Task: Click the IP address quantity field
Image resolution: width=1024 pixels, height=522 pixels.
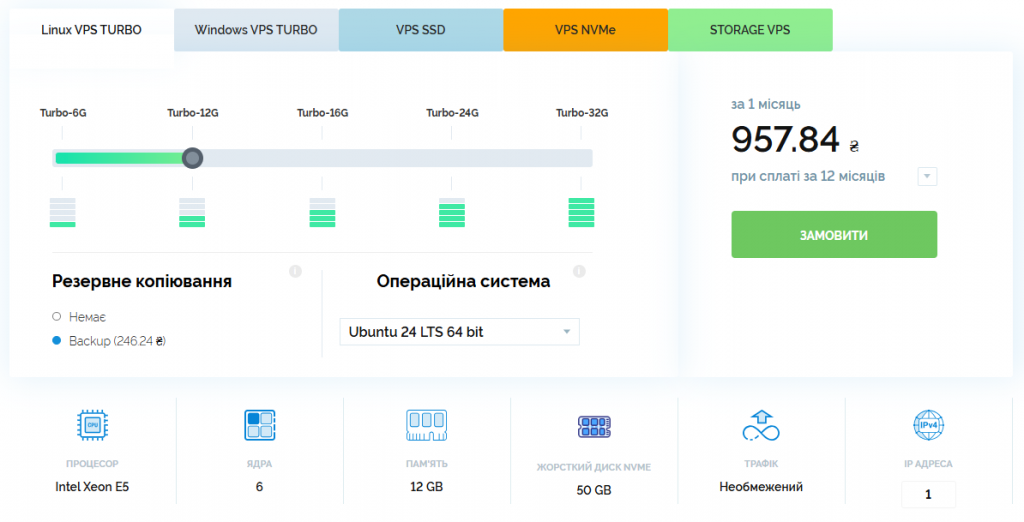Action: (928, 495)
